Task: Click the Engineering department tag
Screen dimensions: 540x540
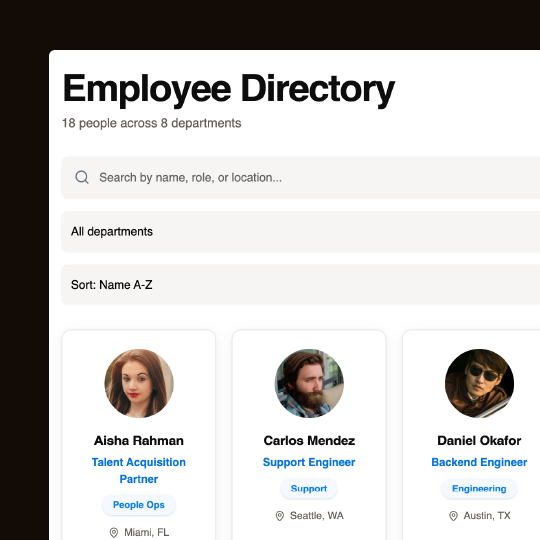Action: 479,488
